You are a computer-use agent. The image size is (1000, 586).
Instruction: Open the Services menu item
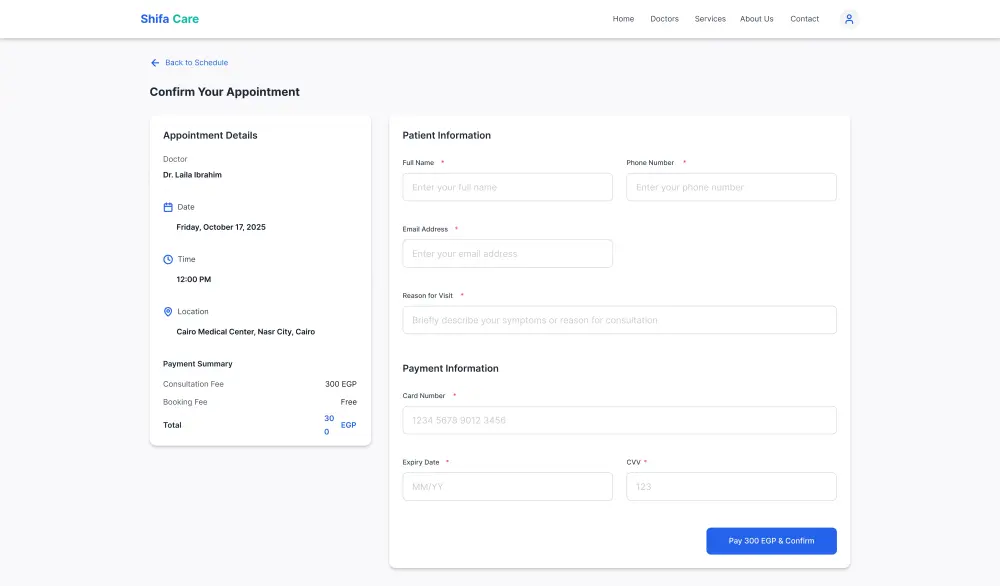click(x=710, y=19)
